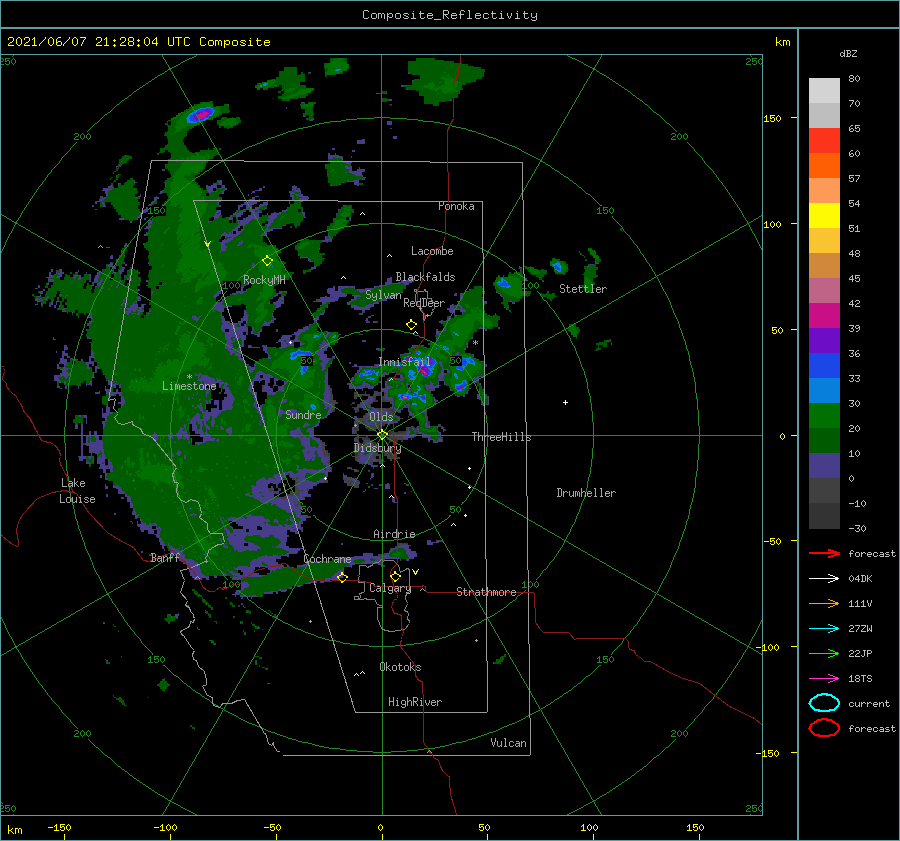The width and height of the screenshot is (900, 841).
Task: Click the Innisfail city label
Action: click(405, 362)
